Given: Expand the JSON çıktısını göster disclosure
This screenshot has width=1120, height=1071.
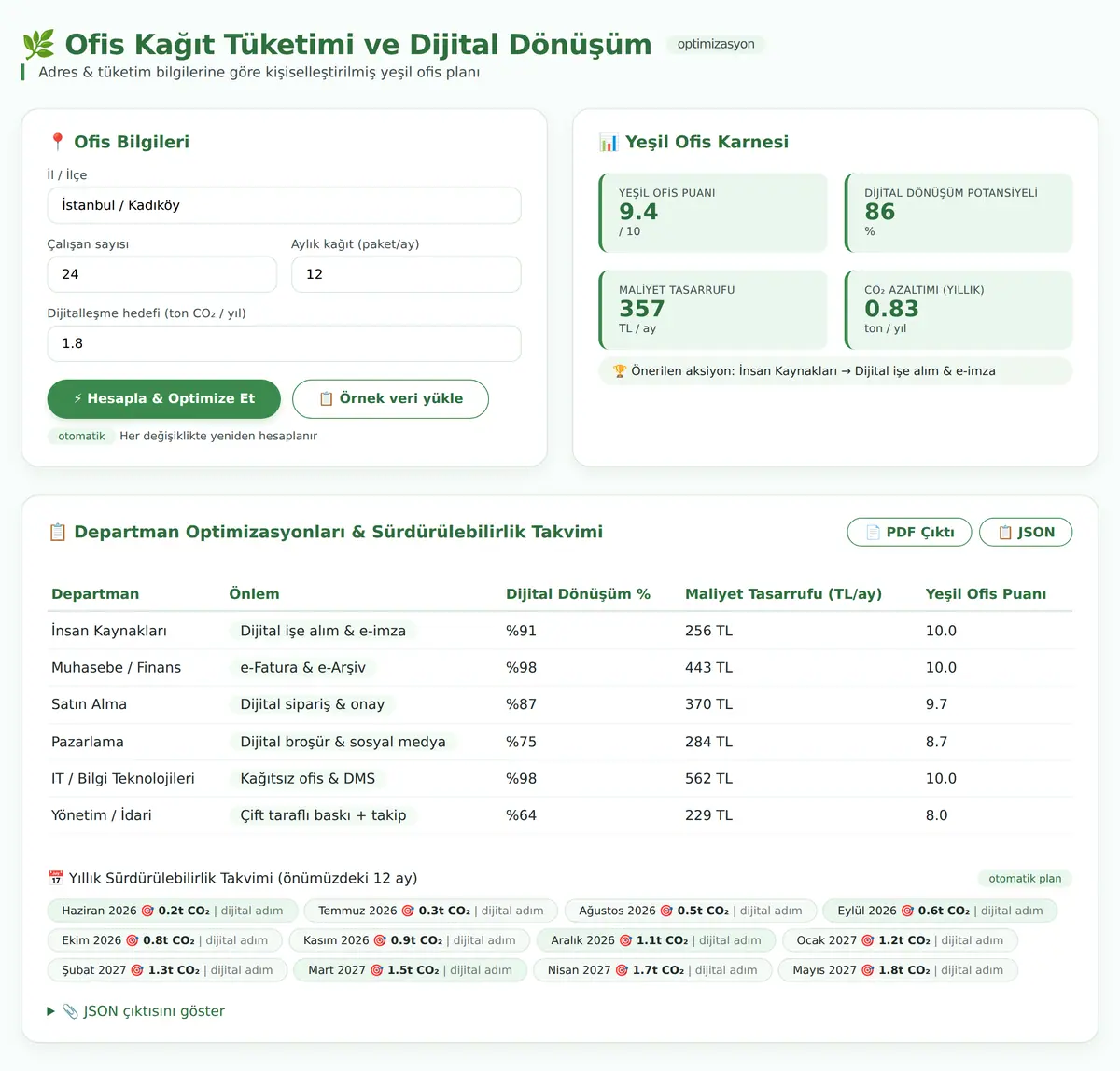Looking at the screenshot, I should 136,1011.
